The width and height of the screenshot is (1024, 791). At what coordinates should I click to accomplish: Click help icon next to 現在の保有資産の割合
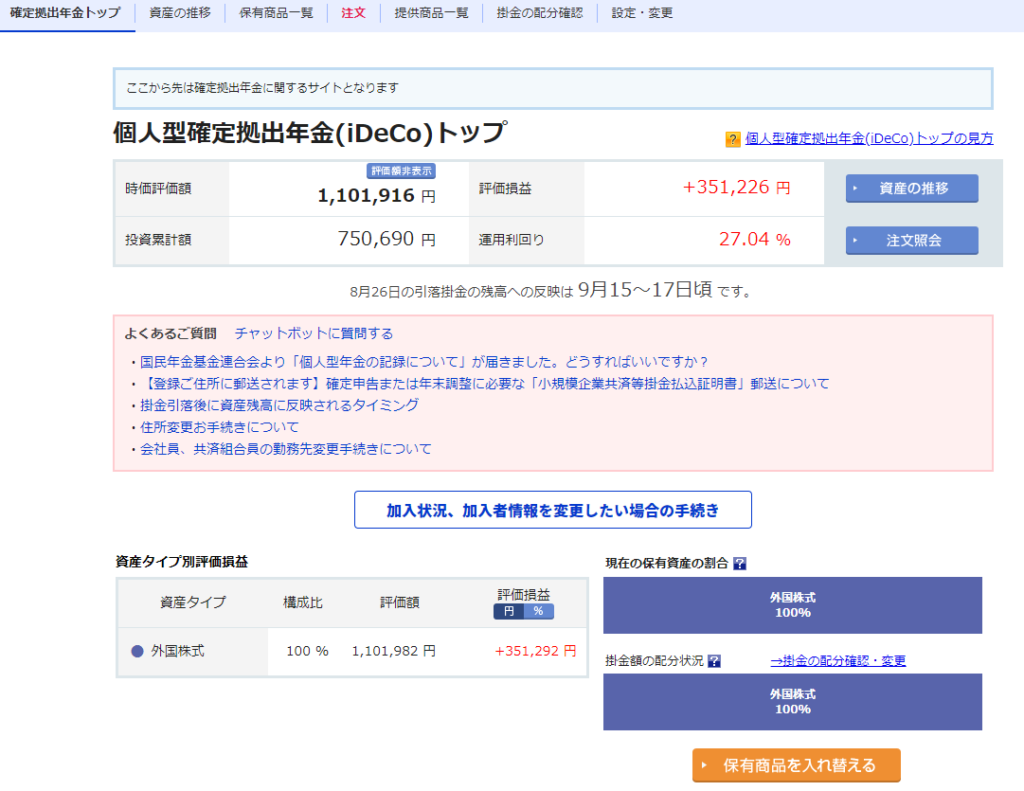coord(740,563)
